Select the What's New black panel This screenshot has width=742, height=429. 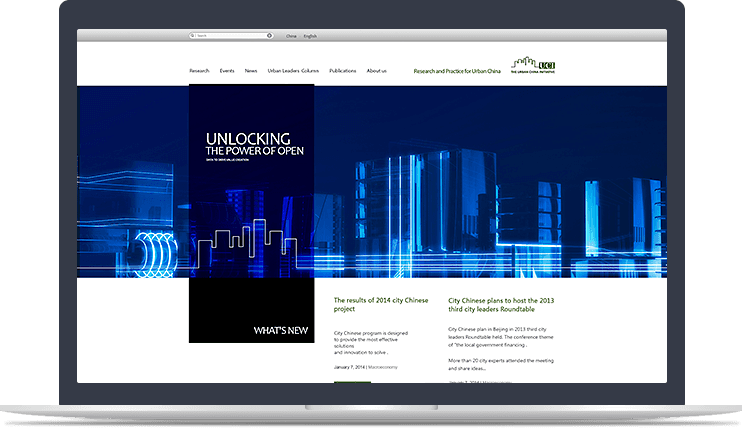tap(251, 312)
